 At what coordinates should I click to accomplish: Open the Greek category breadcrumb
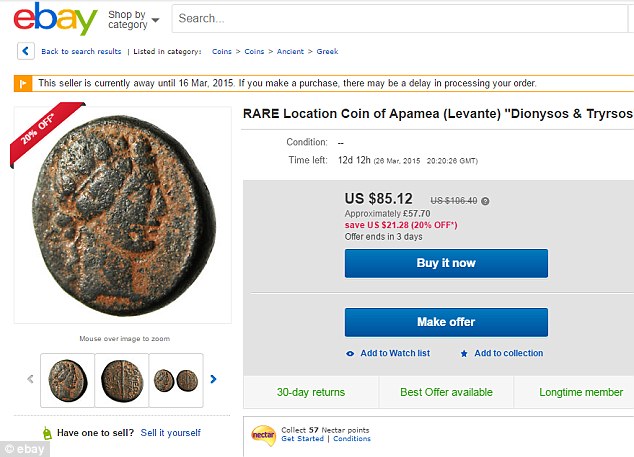pyautogui.click(x=327, y=51)
